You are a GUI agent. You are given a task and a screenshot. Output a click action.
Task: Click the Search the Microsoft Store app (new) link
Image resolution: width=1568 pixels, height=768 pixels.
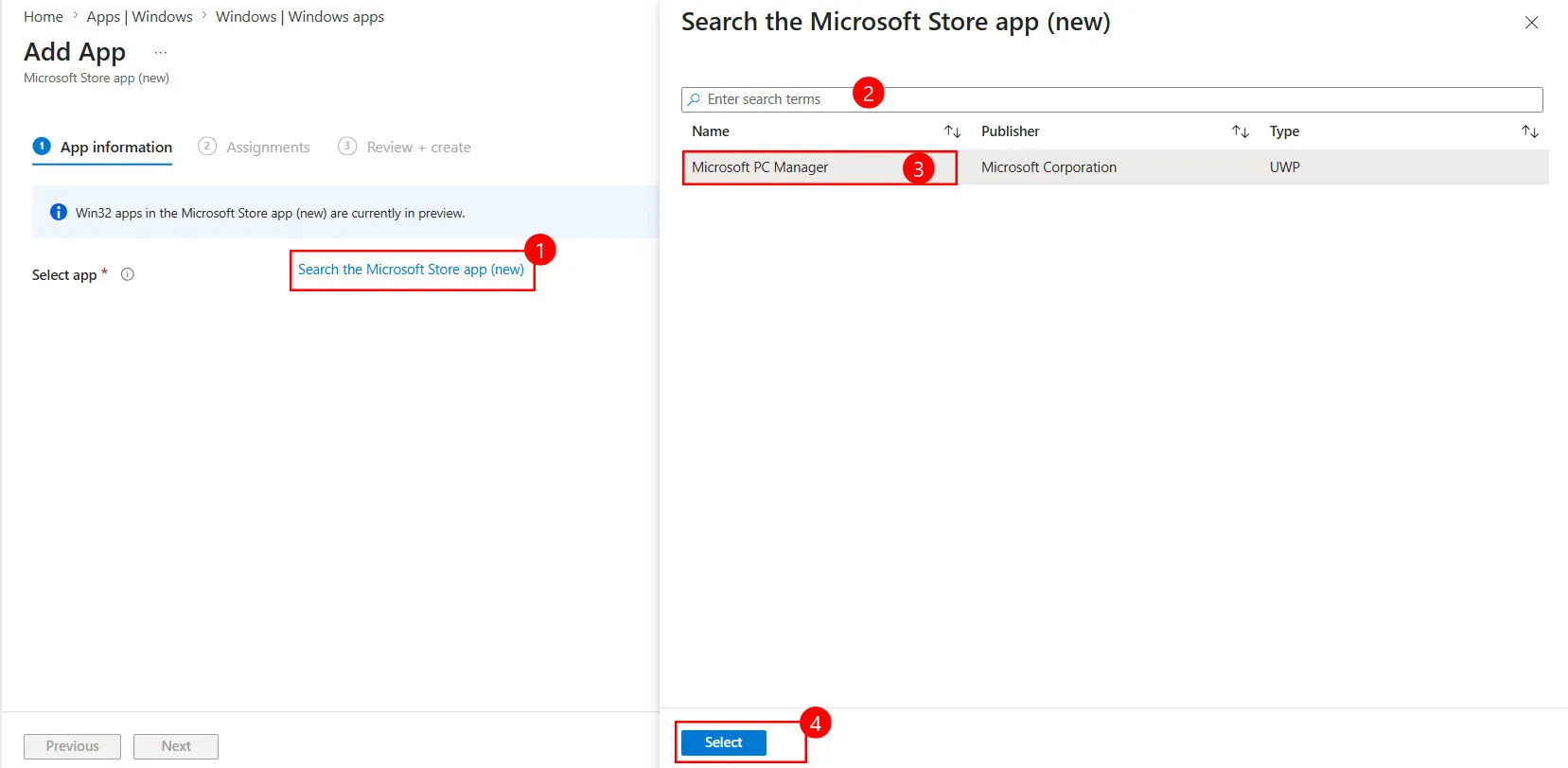[411, 270]
